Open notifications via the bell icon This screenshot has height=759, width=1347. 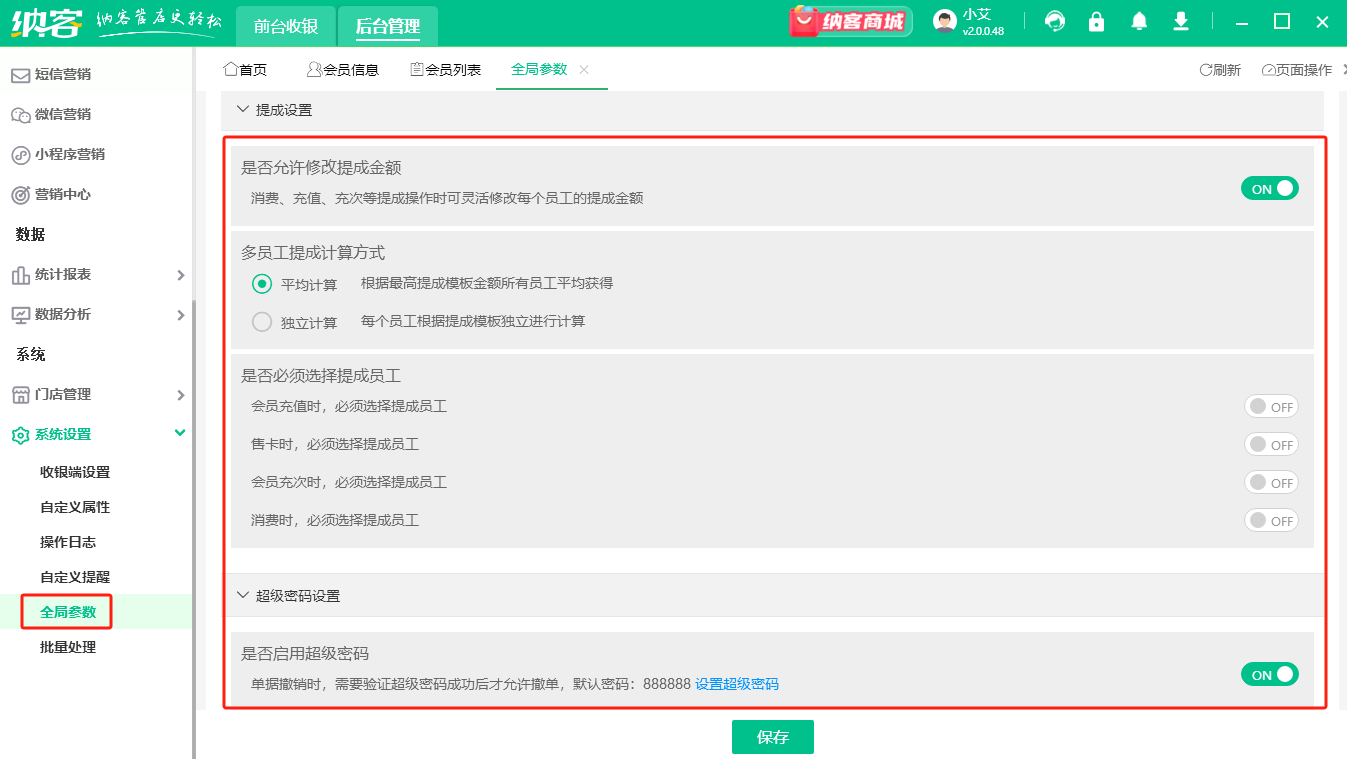[x=1138, y=20]
